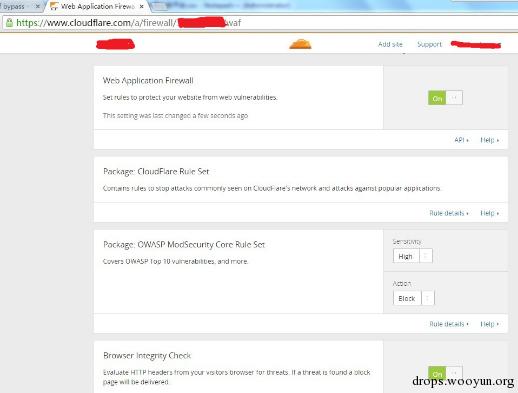Click the Browser Integrity Check heading
Screen dimensions: 518x393
pos(147,356)
